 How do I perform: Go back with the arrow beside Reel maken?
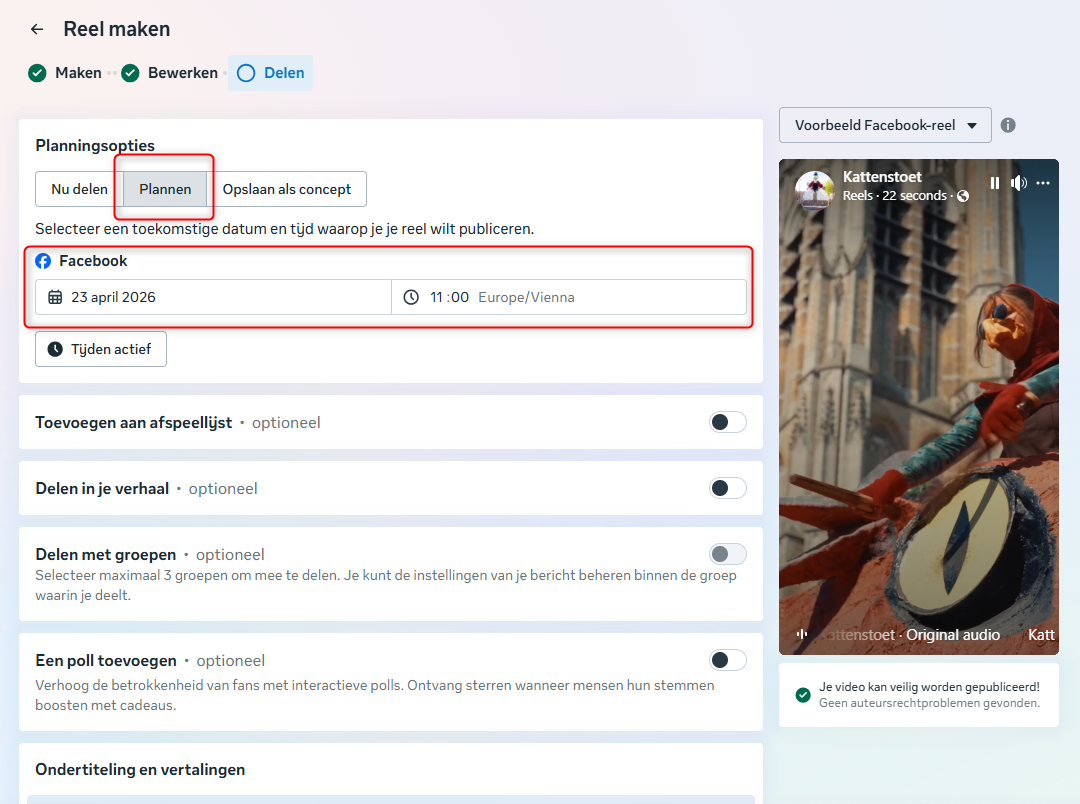37,29
